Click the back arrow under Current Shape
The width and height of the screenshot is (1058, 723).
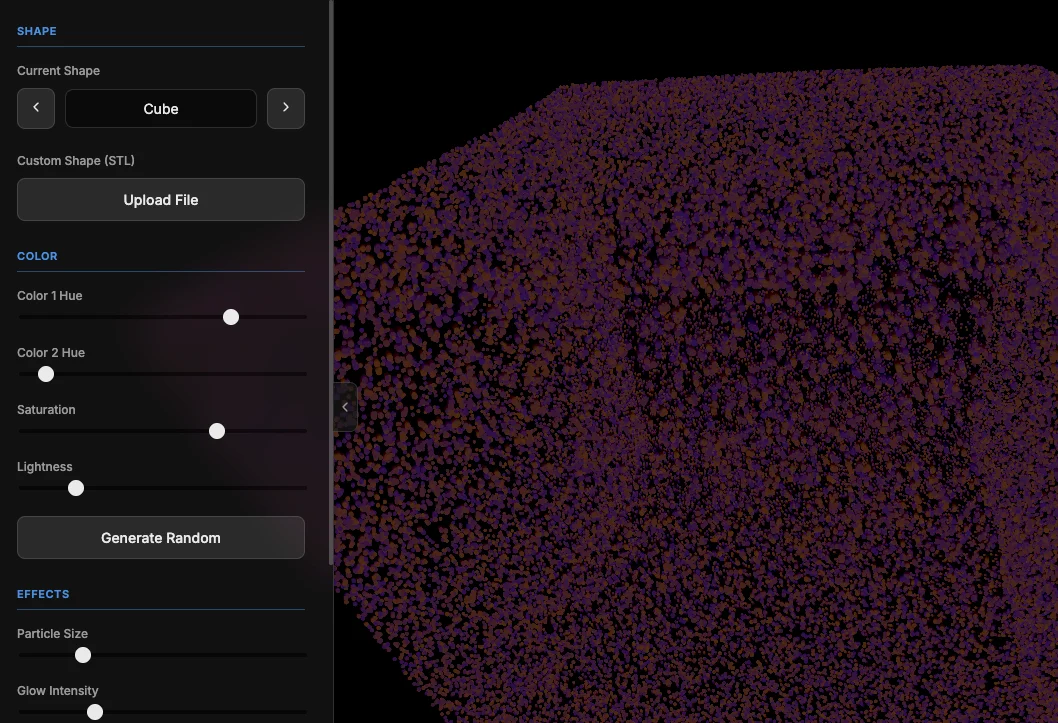coord(35,108)
